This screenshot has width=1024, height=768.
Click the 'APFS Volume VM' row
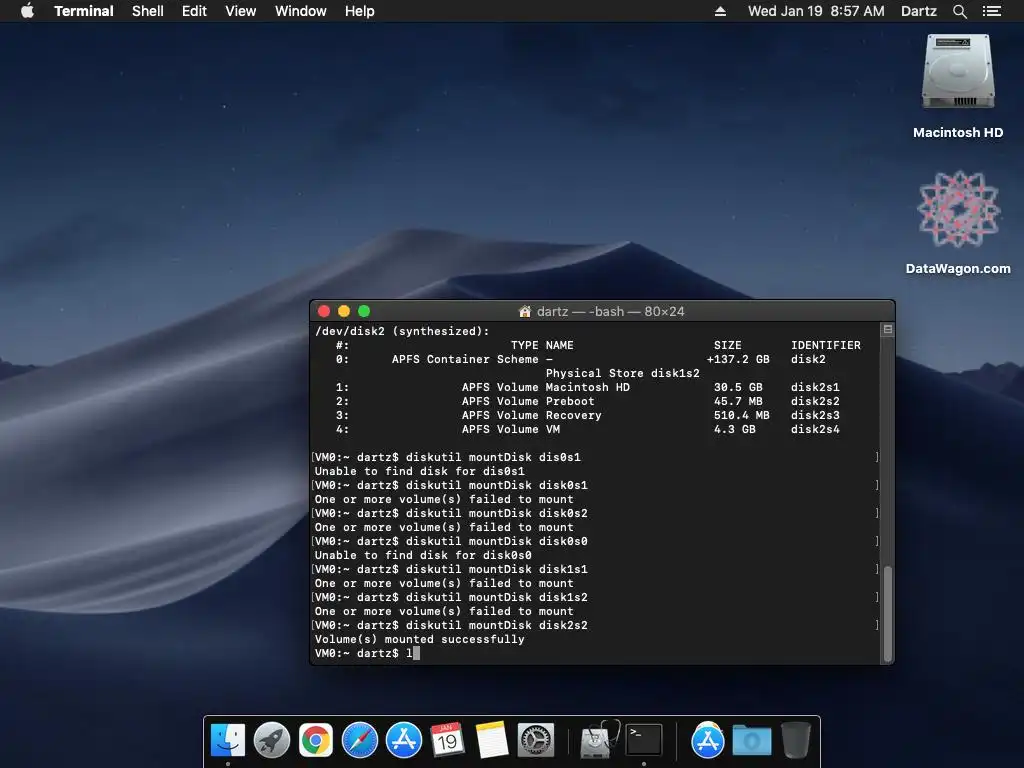[588, 429]
